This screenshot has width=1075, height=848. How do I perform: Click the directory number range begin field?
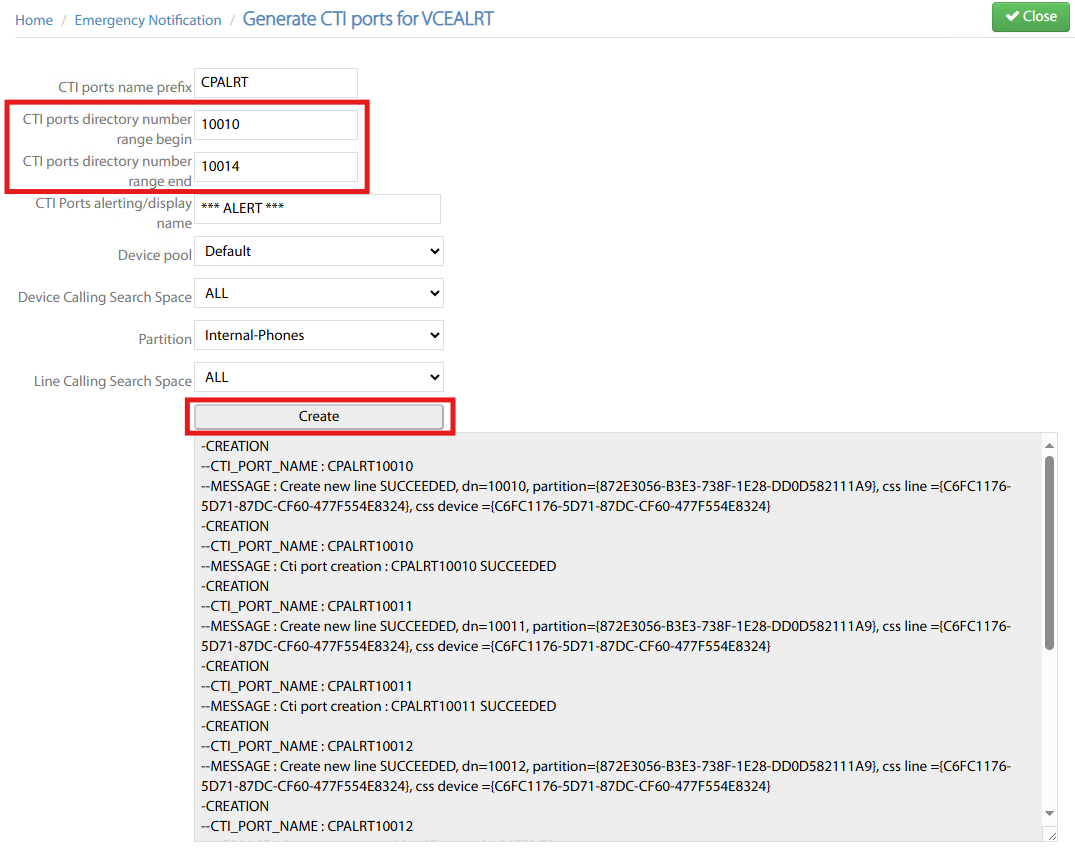click(x=276, y=125)
